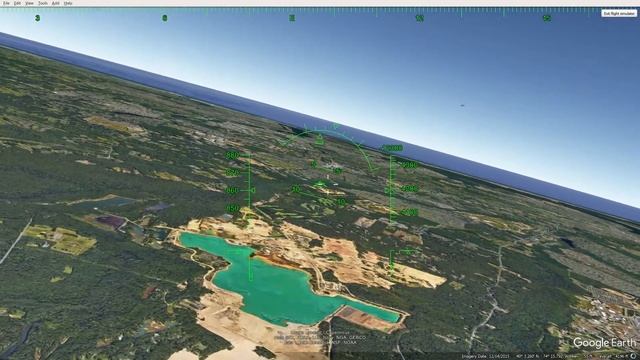
Task: Open the Help menu
Action: click(68, 3)
